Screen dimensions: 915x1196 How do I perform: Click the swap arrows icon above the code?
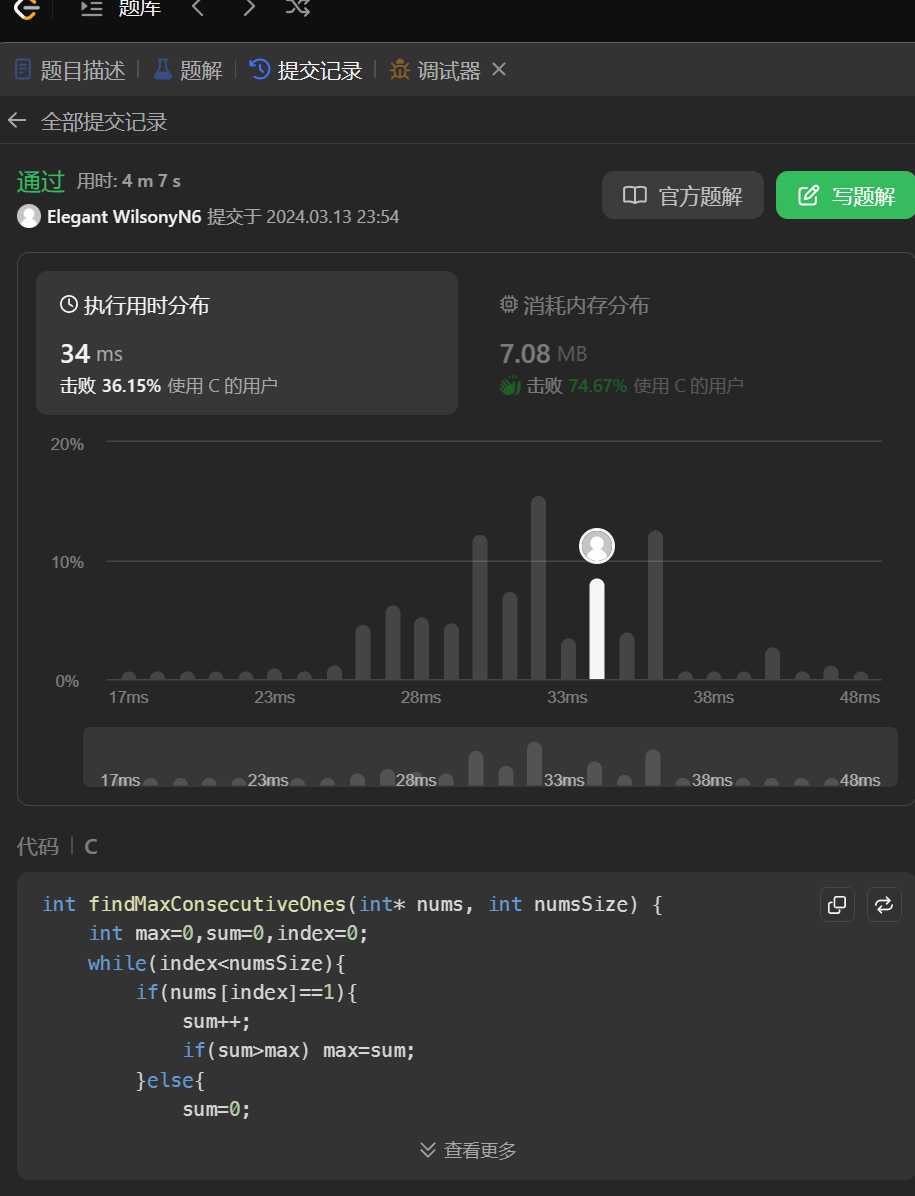(884, 905)
